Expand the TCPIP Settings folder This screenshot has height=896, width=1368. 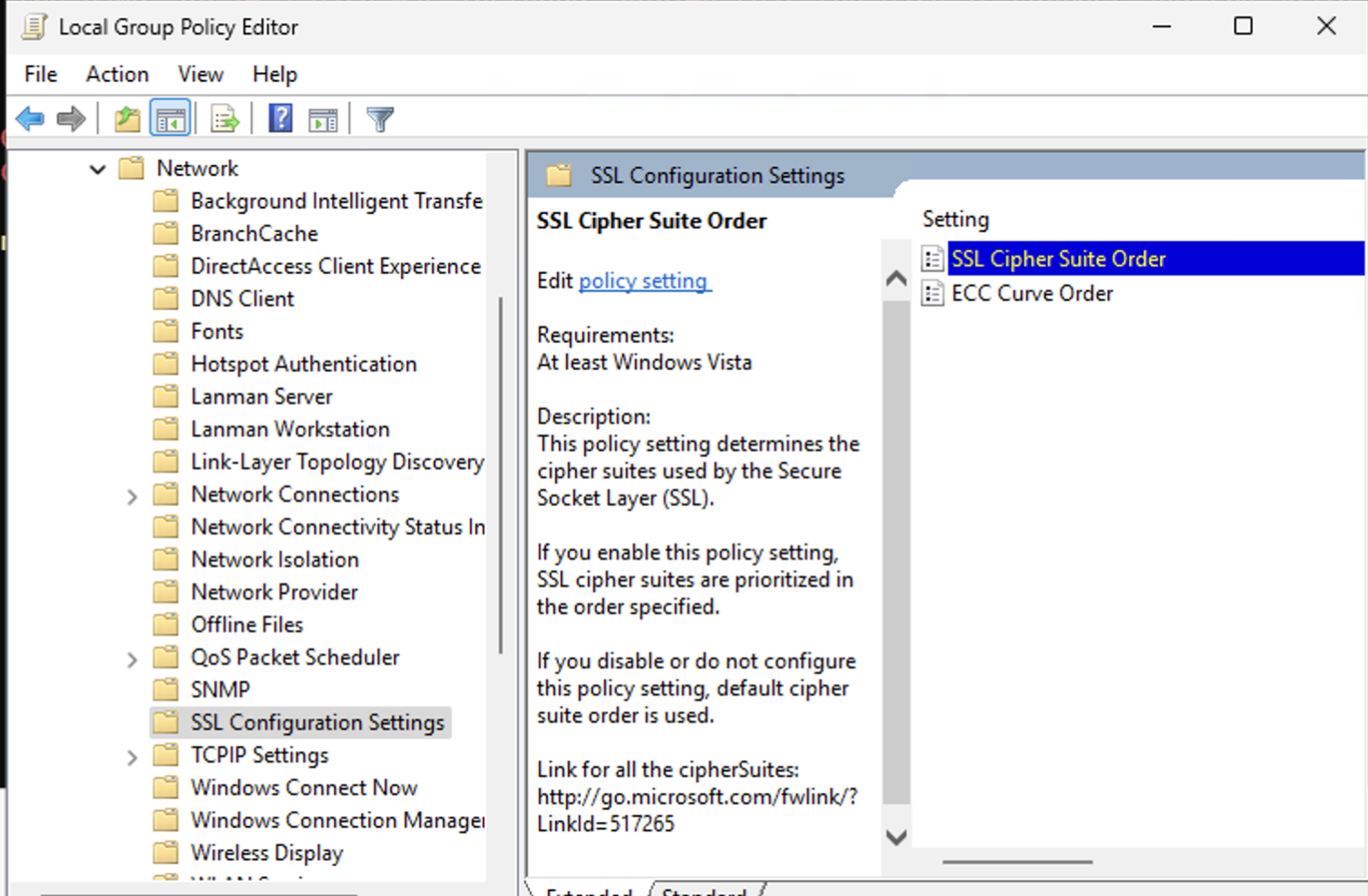(x=132, y=757)
